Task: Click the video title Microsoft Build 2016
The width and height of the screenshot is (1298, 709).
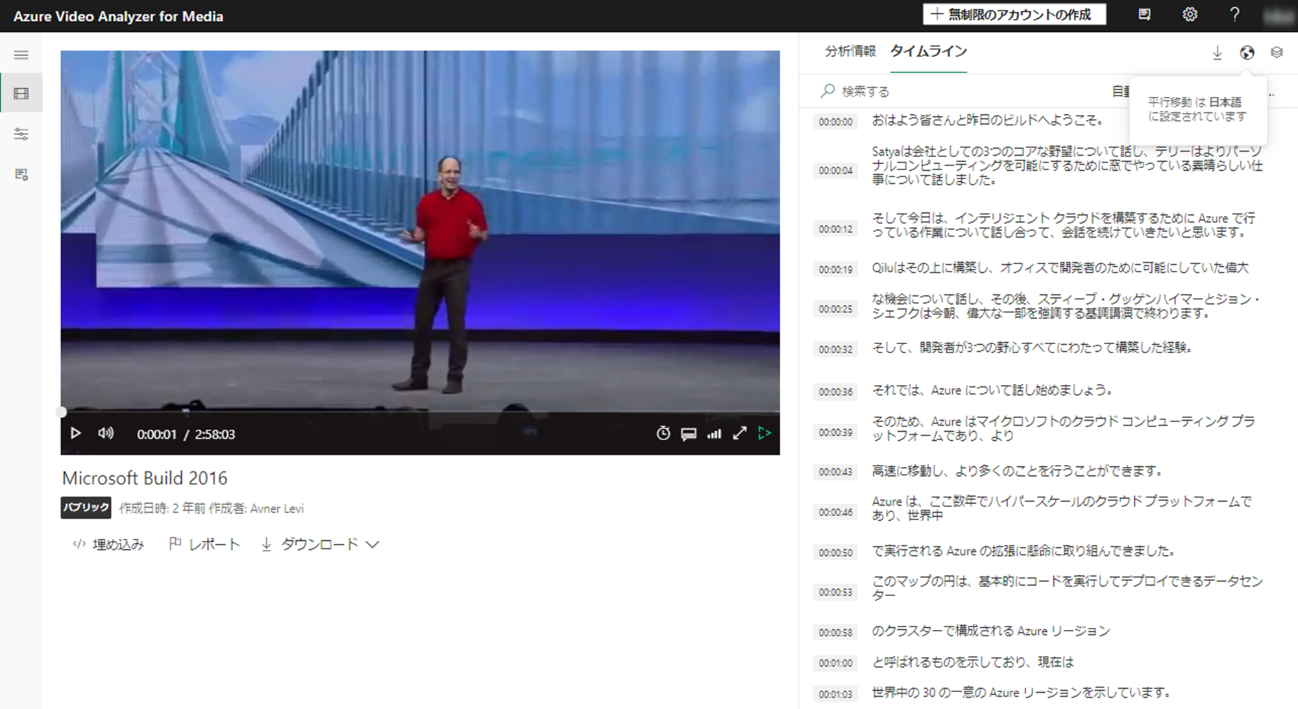Action: click(145, 478)
